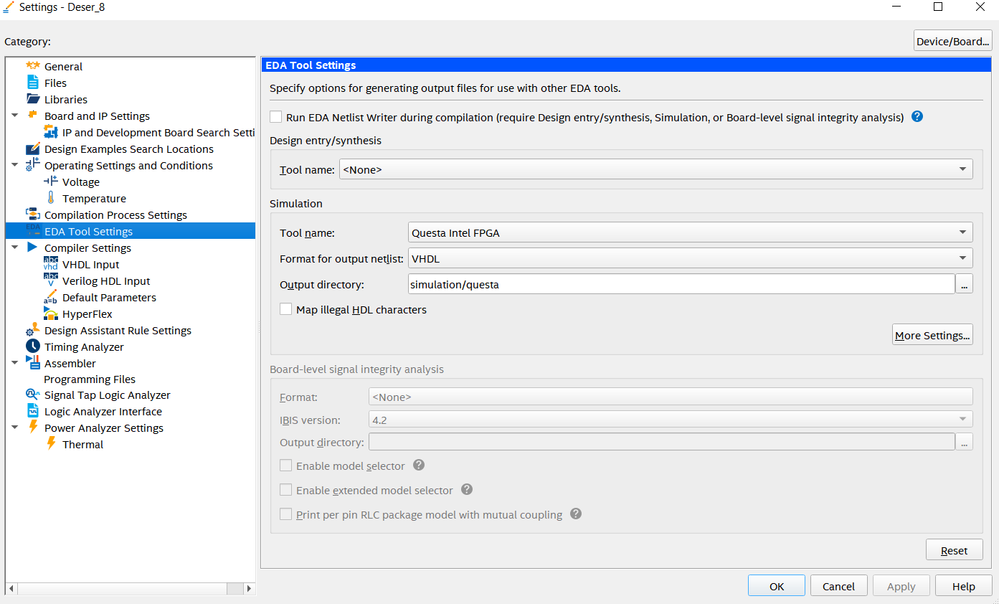Select VHDL Input in category tree
This screenshot has height=604, width=999.
[x=90, y=265]
